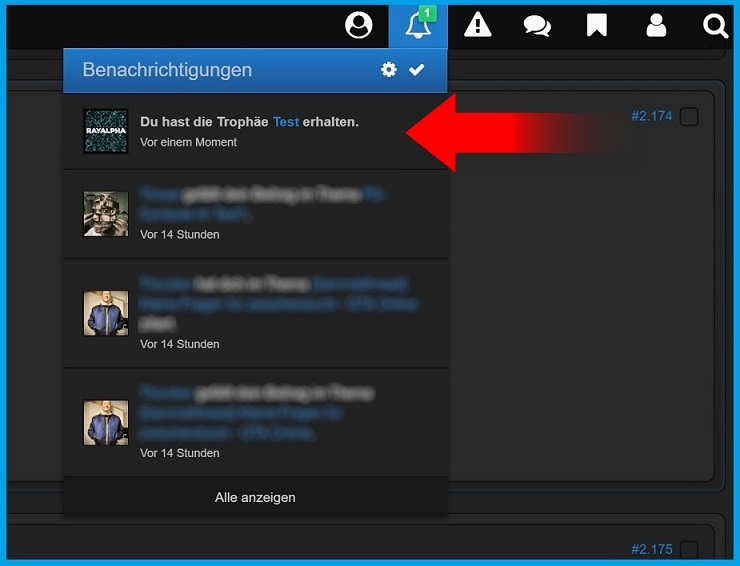Click the bookmark icon in top bar
The width and height of the screenshot is (740, 566).
point(597,25)
